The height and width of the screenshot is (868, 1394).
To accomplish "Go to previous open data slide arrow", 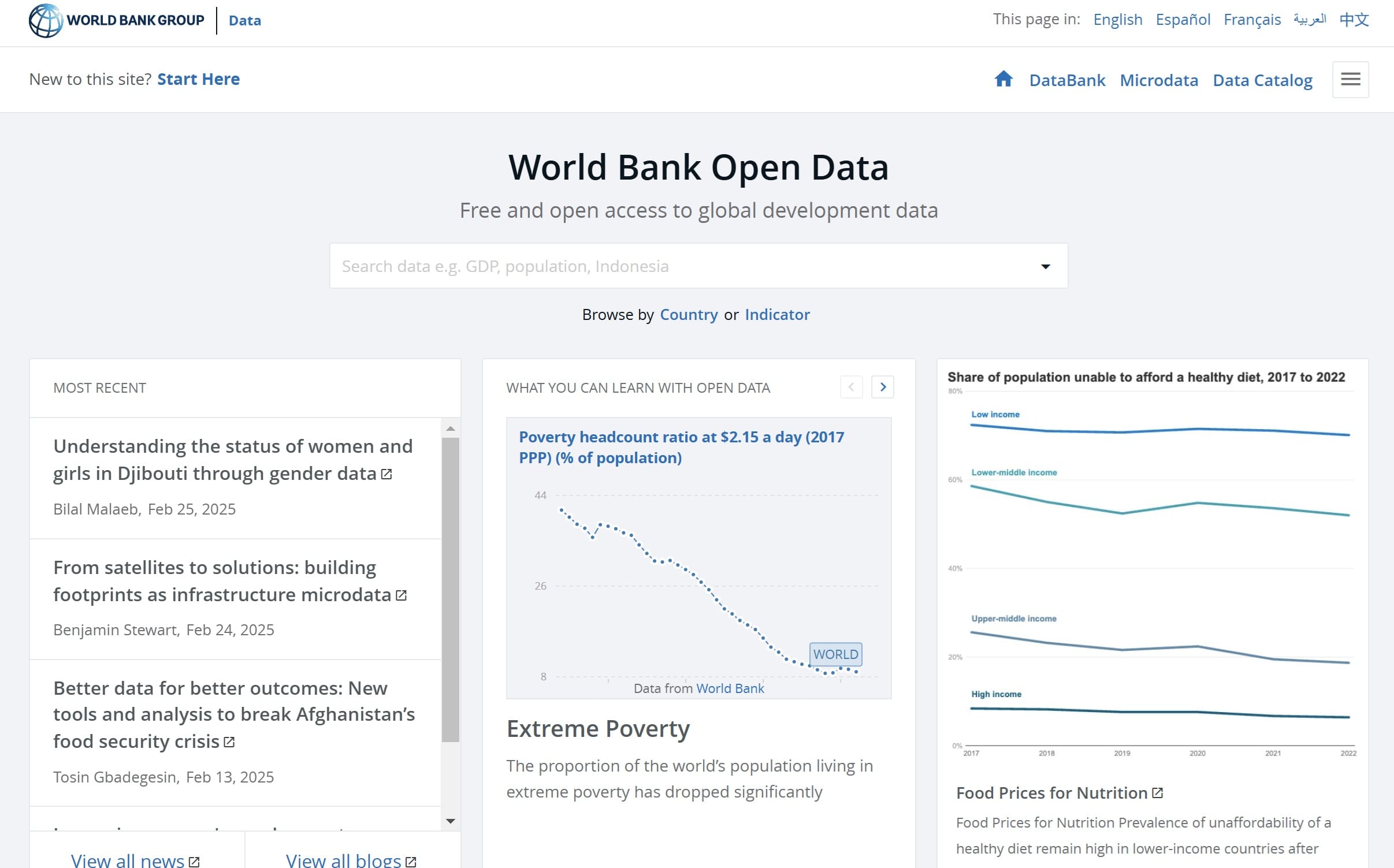I will (x=852, y=387).
